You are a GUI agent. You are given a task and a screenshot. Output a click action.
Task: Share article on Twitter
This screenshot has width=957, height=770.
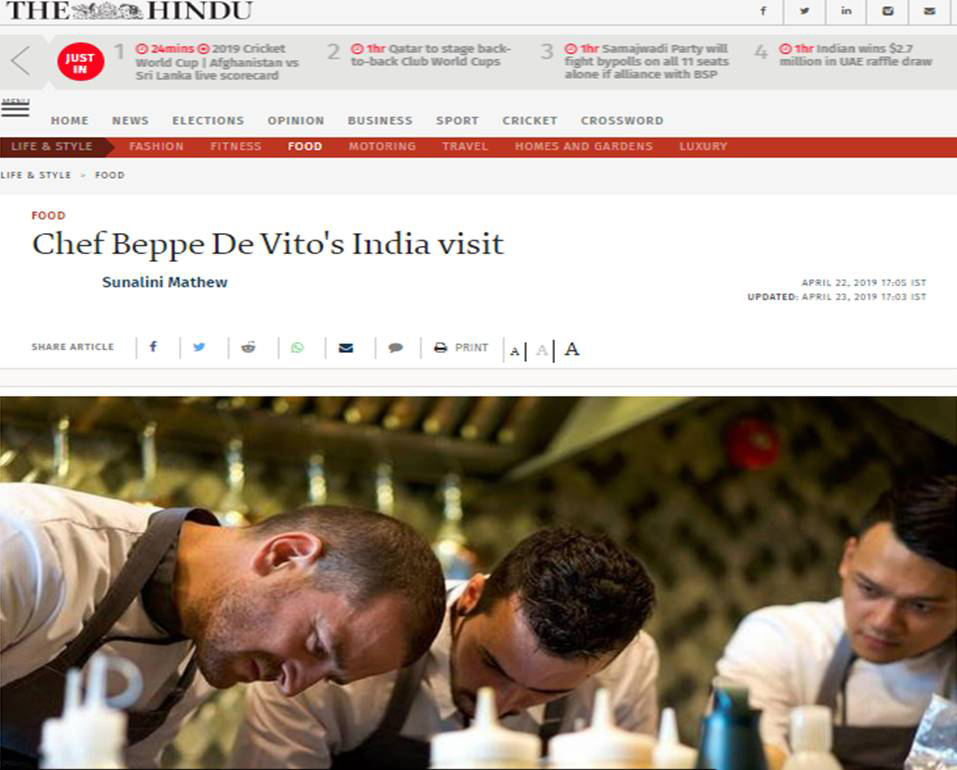click(x=199, y=347)
